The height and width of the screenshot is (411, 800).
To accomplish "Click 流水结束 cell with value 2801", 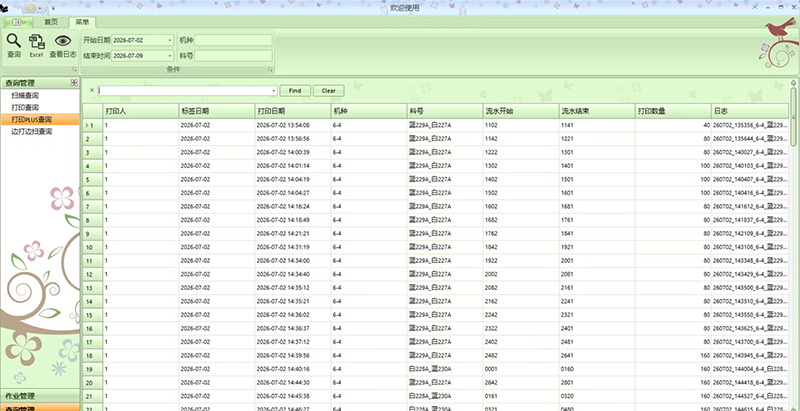I will (x=597, y=382).
